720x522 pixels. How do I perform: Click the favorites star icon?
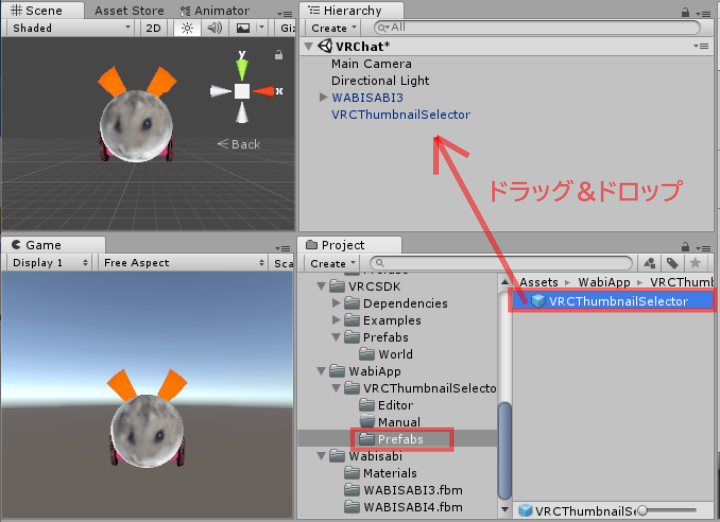(695, 263)
